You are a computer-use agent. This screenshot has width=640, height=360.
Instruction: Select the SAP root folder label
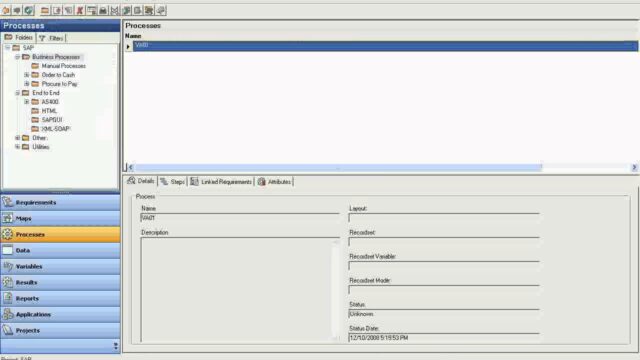point(28,48)
